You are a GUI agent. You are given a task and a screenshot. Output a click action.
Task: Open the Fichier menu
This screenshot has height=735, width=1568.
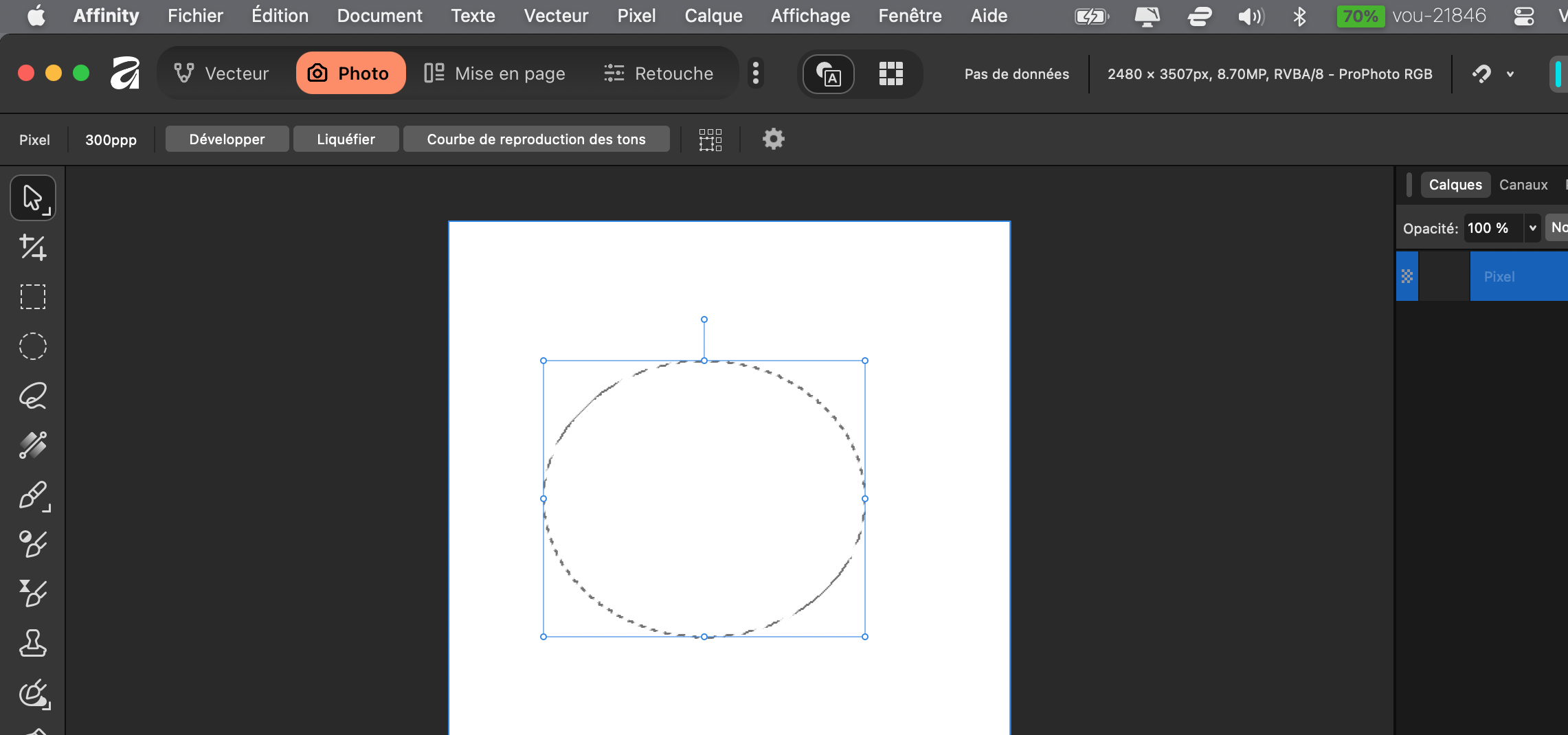195,16
